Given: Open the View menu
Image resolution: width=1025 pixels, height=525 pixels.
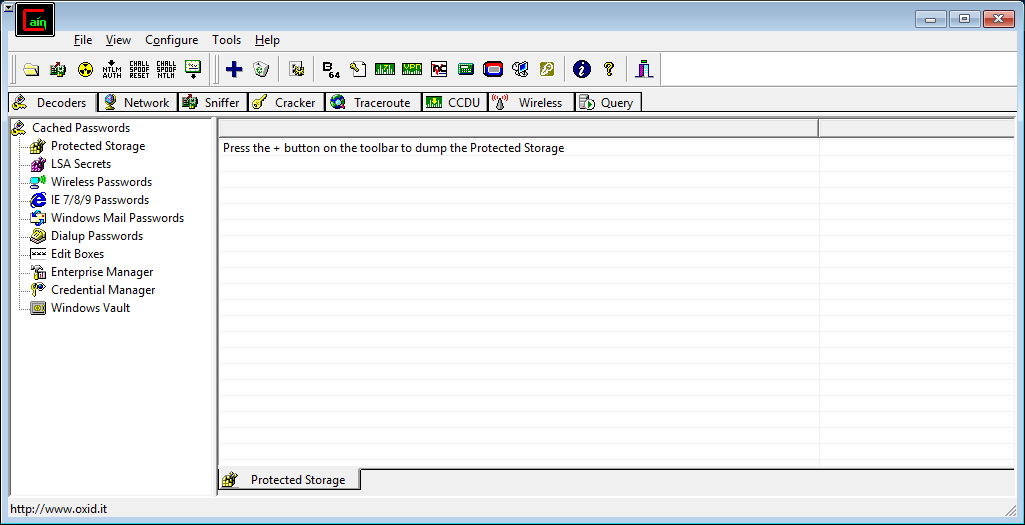Looking at the screenshot, I should click(x=118, y=40).
